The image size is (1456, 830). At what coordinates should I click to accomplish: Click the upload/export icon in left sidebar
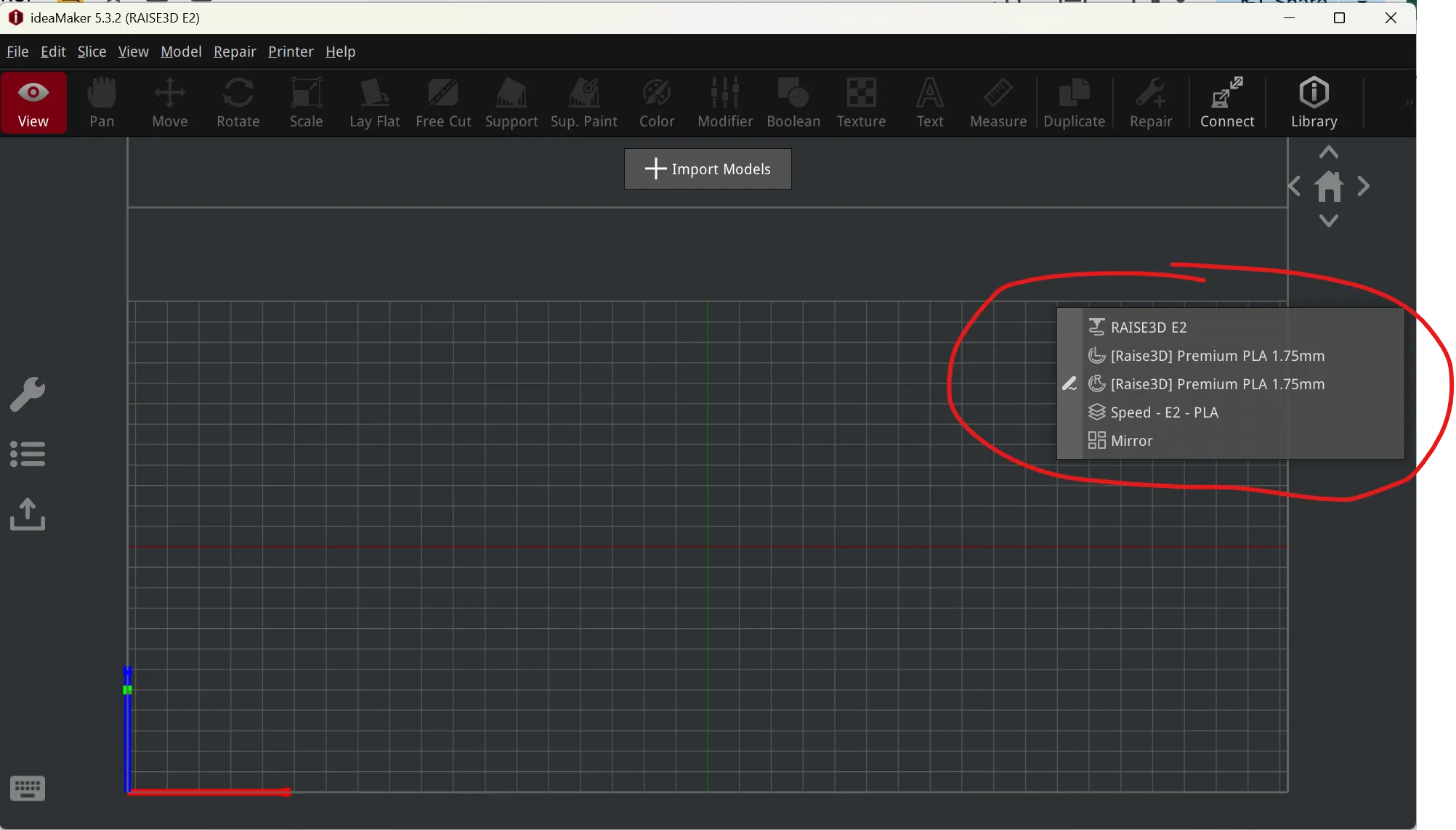[x=28, y=514]
